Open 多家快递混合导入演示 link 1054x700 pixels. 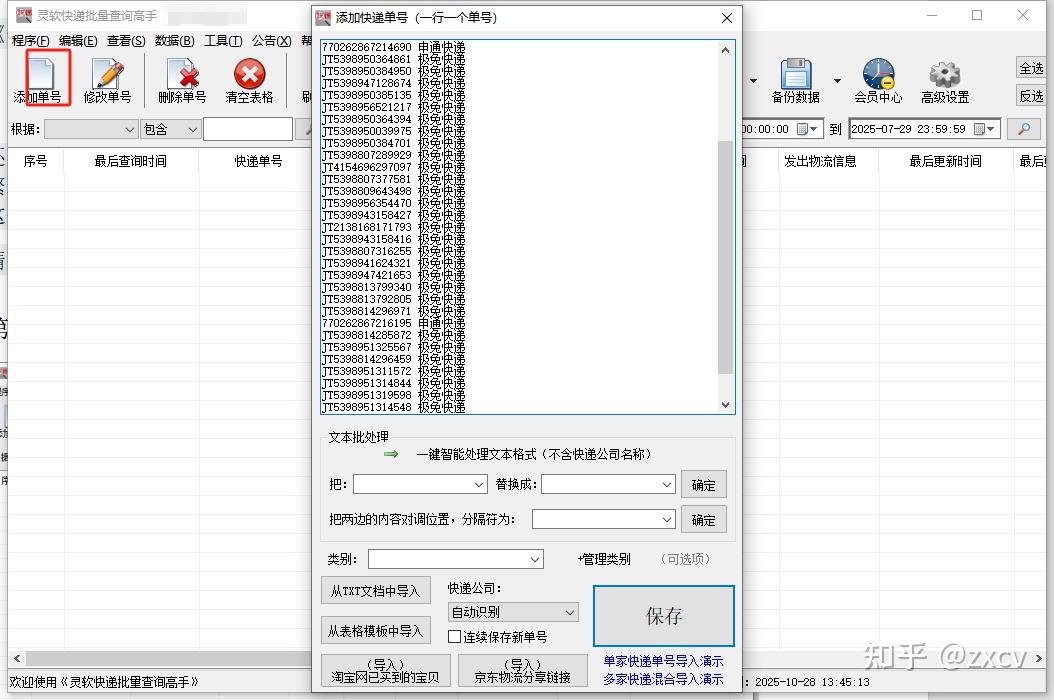(663, 679)
